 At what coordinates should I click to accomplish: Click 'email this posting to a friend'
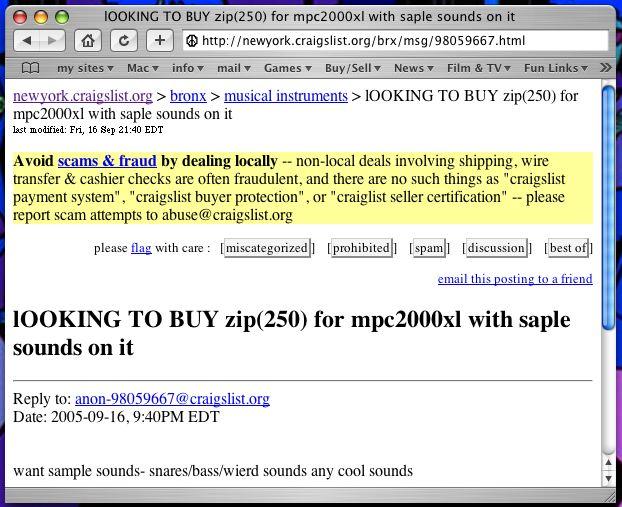click(515, 279)
